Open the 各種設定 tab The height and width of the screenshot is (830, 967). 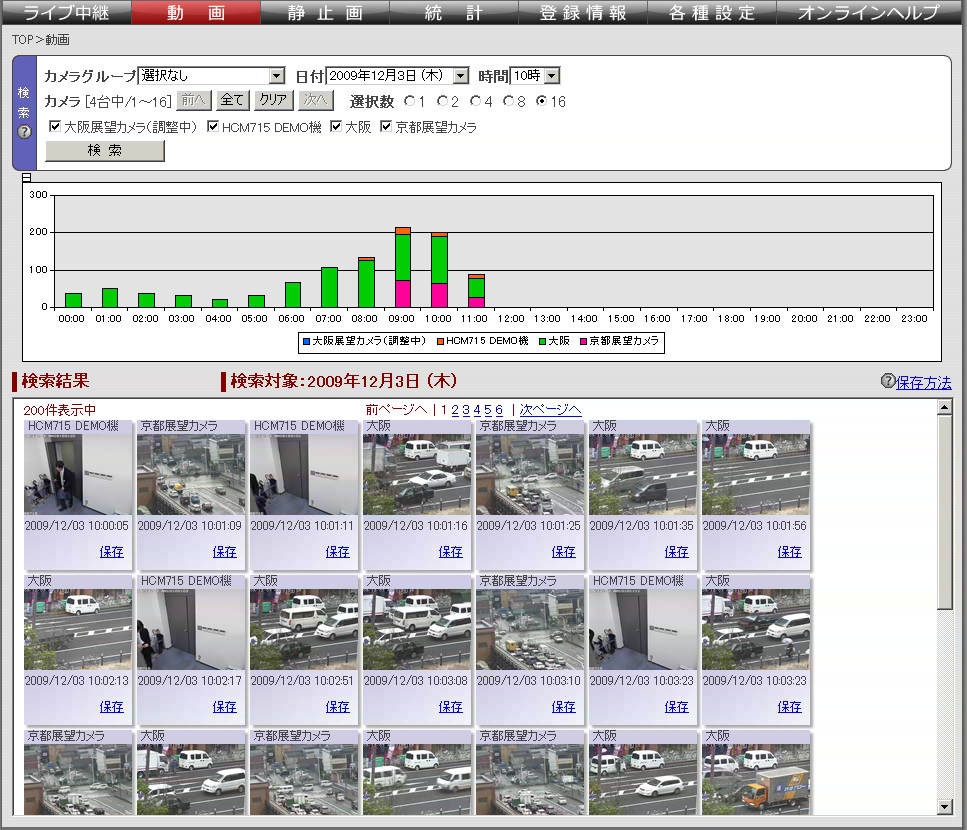(712, 12)
